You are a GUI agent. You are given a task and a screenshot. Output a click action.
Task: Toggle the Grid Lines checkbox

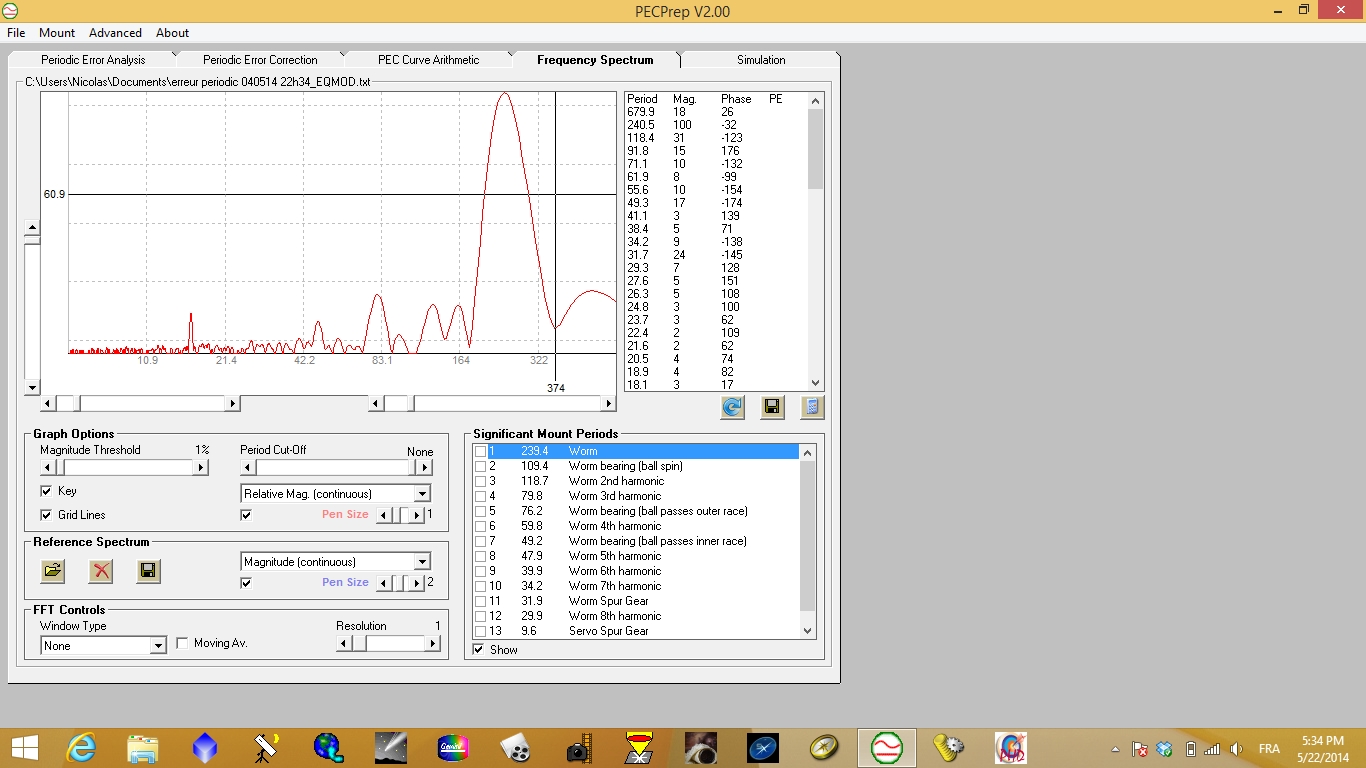coord(46,515)
